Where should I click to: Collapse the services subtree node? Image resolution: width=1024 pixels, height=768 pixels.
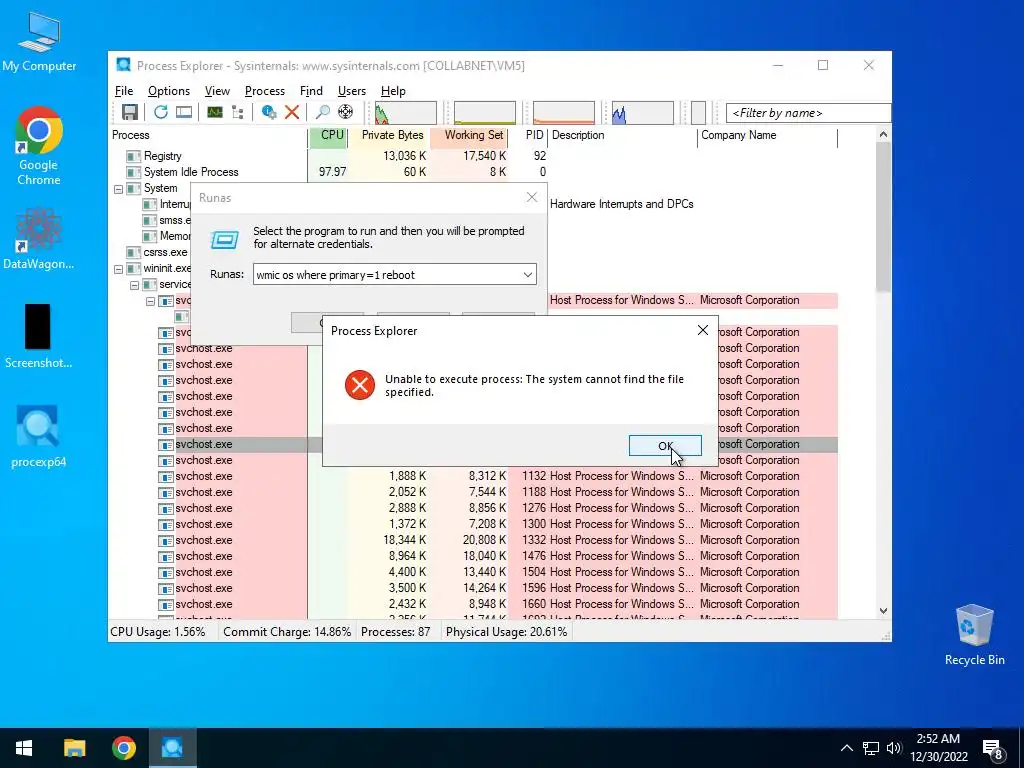pos(134,285)
